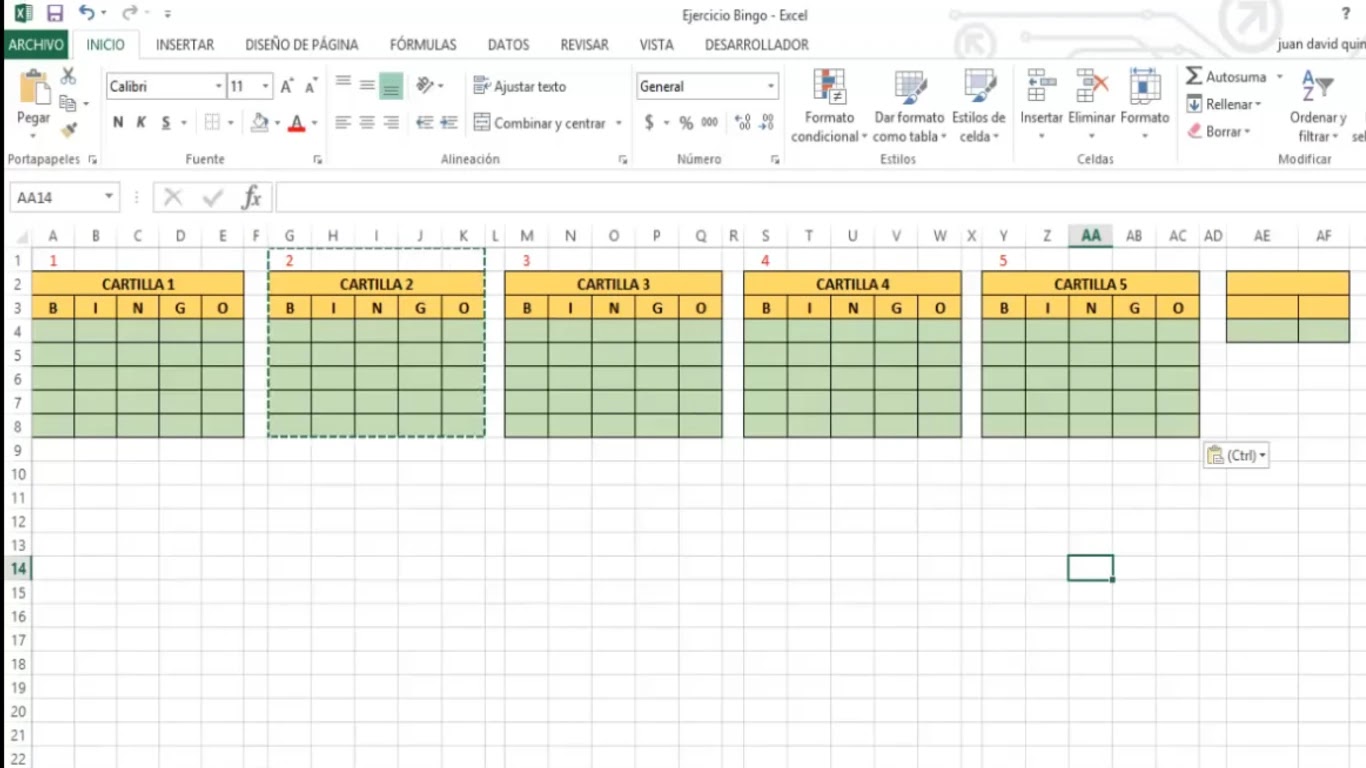This screenshot has height=768, width=1366.
Task: Apply thousands separator style
Action: pyautogui.click(x=709, y=123)
